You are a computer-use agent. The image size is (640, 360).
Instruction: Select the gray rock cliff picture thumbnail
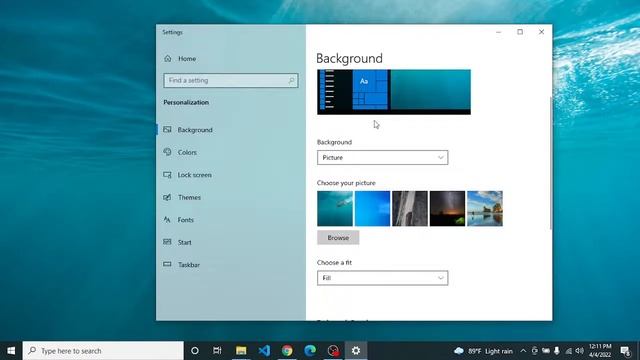410,209
